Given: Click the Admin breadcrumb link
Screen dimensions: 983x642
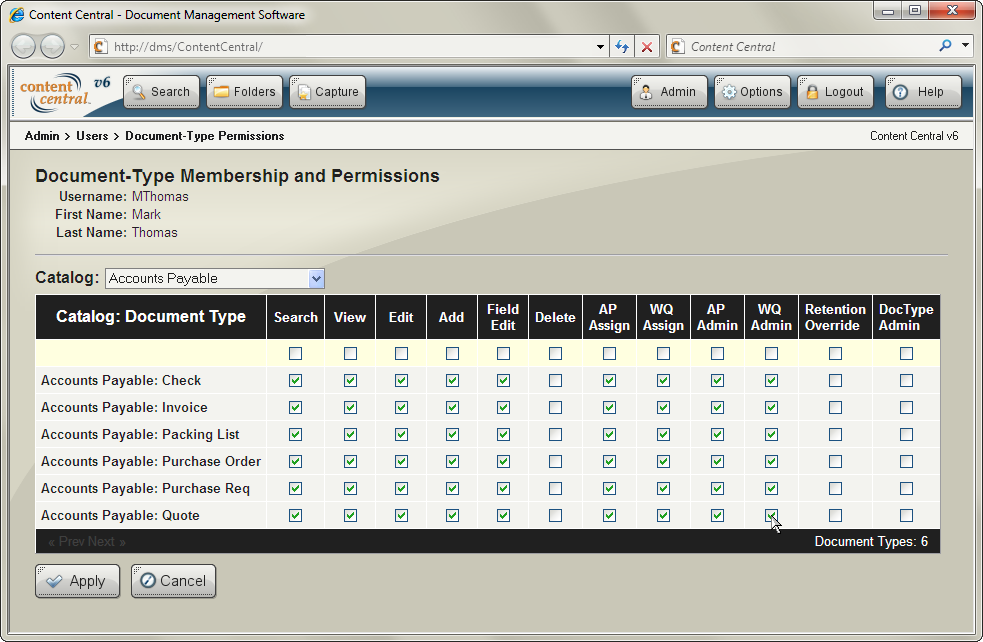Looking at the screenshot, I should point(42,136).
